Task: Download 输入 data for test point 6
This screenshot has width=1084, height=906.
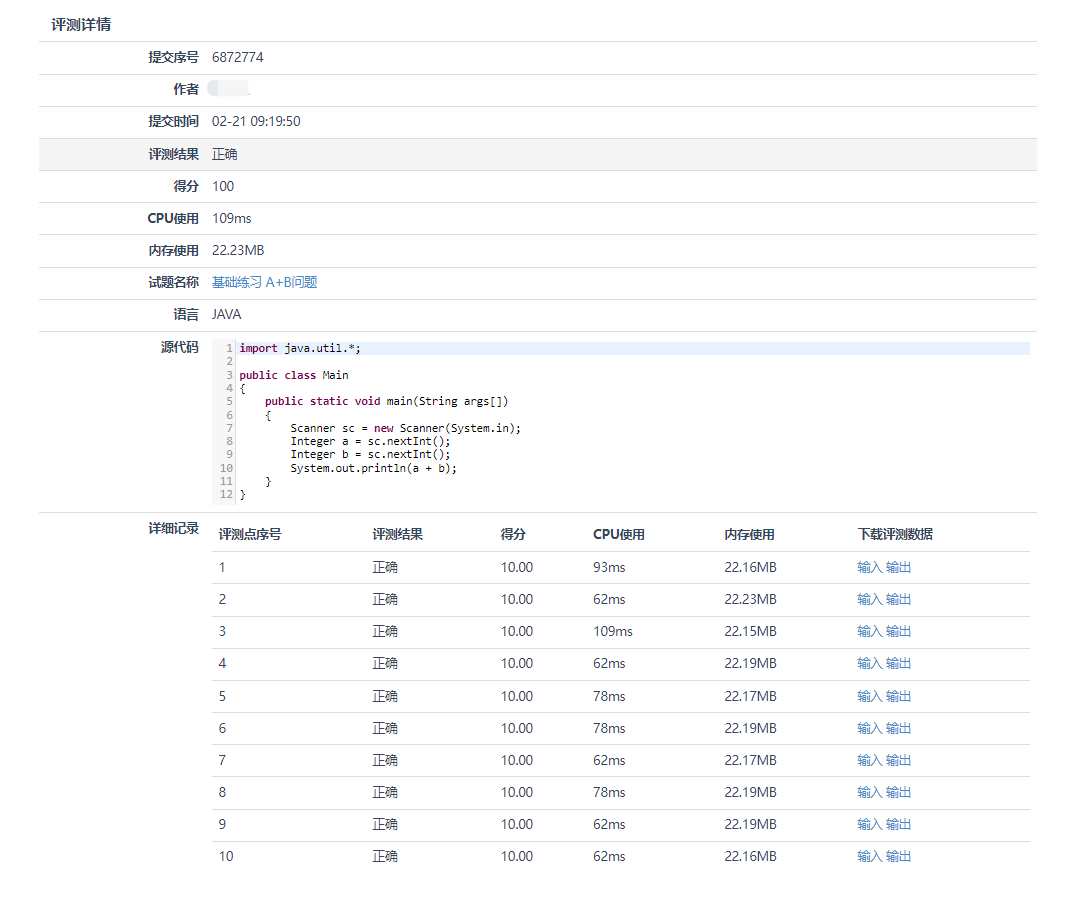Action: (870, 728)
